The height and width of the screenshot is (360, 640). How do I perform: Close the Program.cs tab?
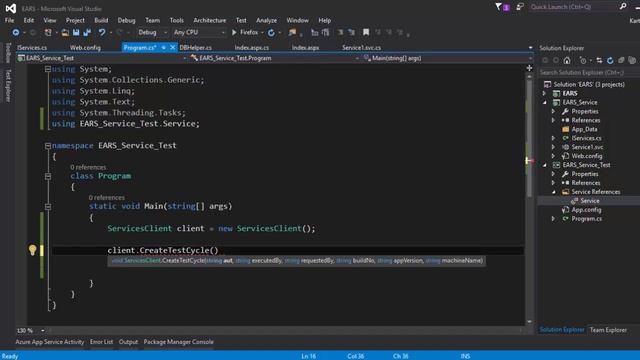coord(173,48)
